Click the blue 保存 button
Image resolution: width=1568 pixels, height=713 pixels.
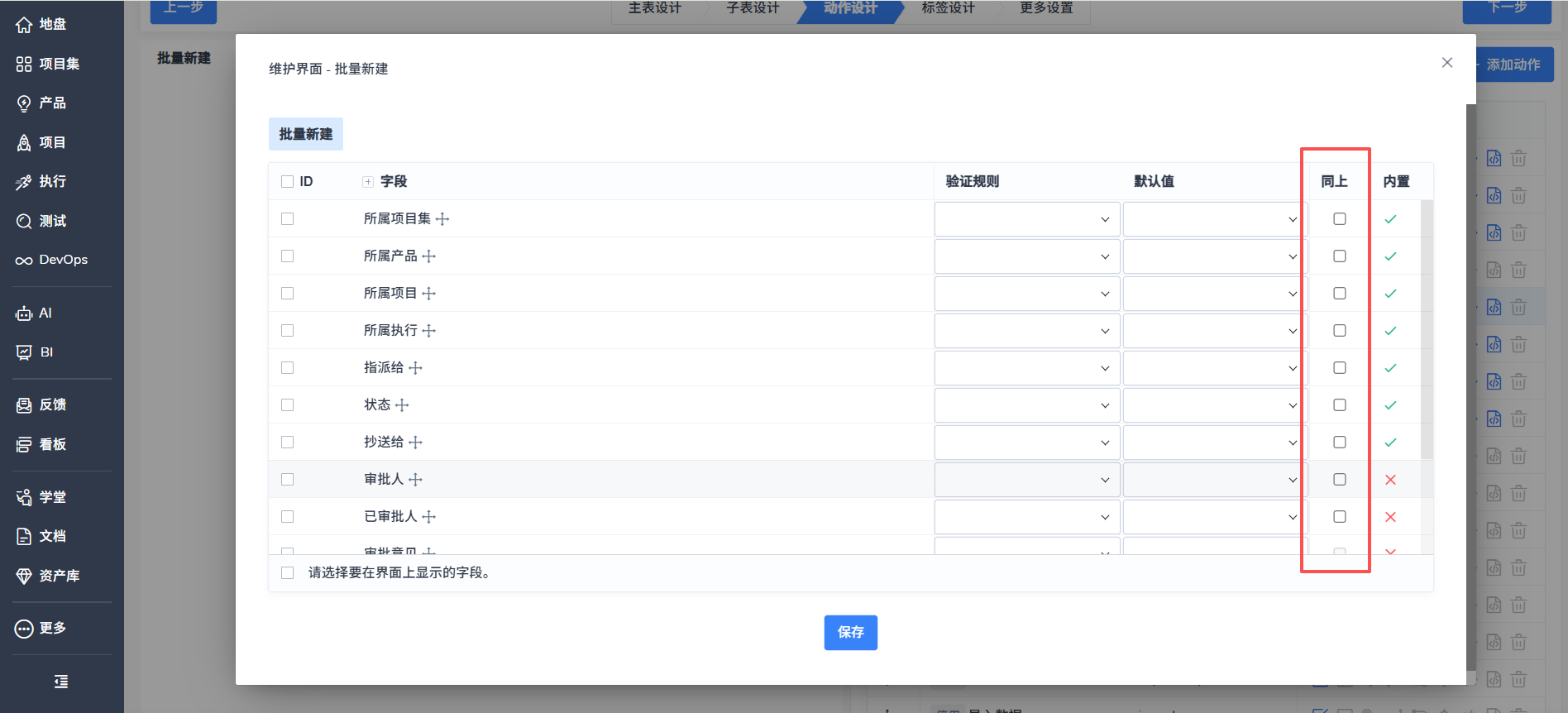(x=851, y=633)
